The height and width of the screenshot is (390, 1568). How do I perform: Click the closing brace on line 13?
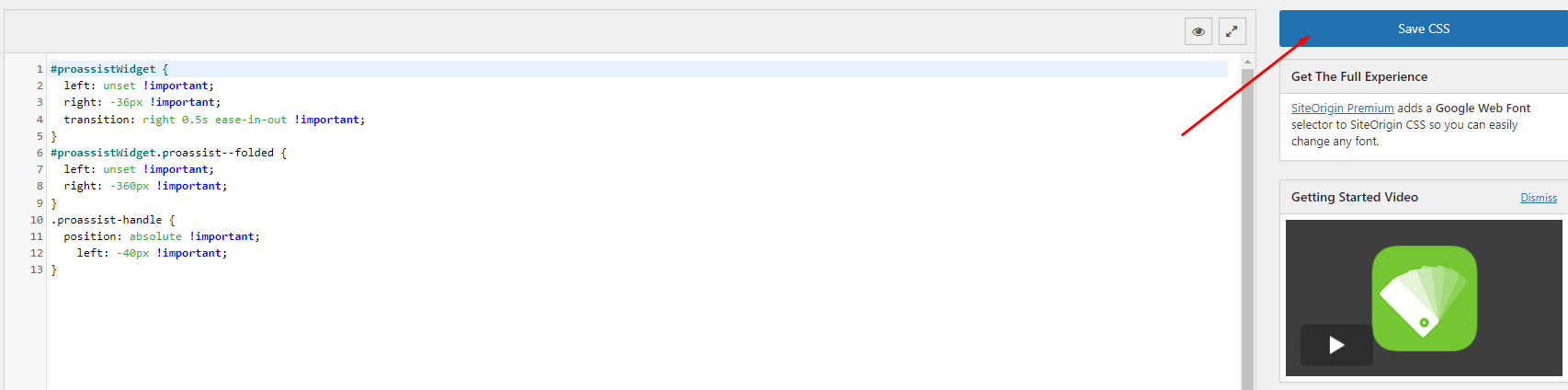(x=53, y=270)
